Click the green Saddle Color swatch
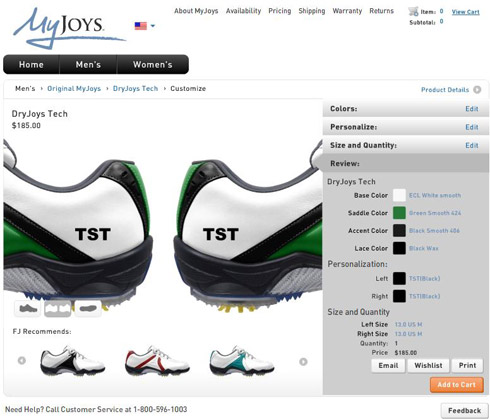The height and width of the screenshot is (419, 490). pyautogui.click(x=399, y=213)
